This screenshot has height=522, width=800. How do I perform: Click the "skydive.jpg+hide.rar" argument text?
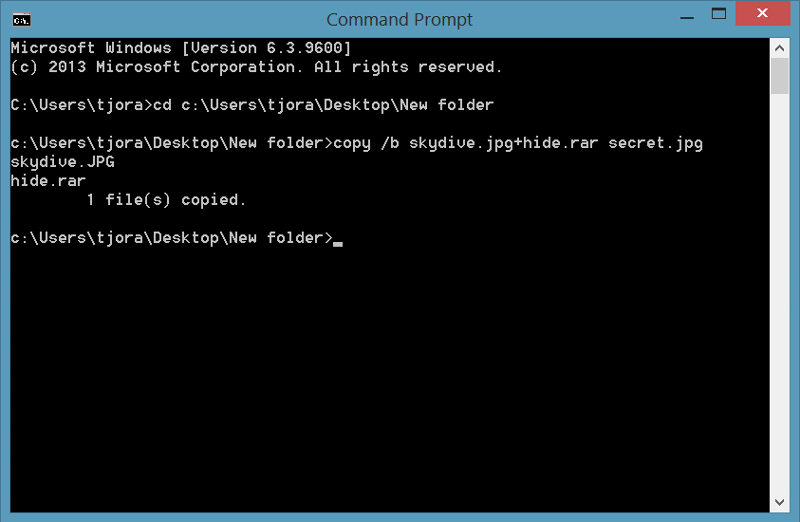tap(504, 143)
